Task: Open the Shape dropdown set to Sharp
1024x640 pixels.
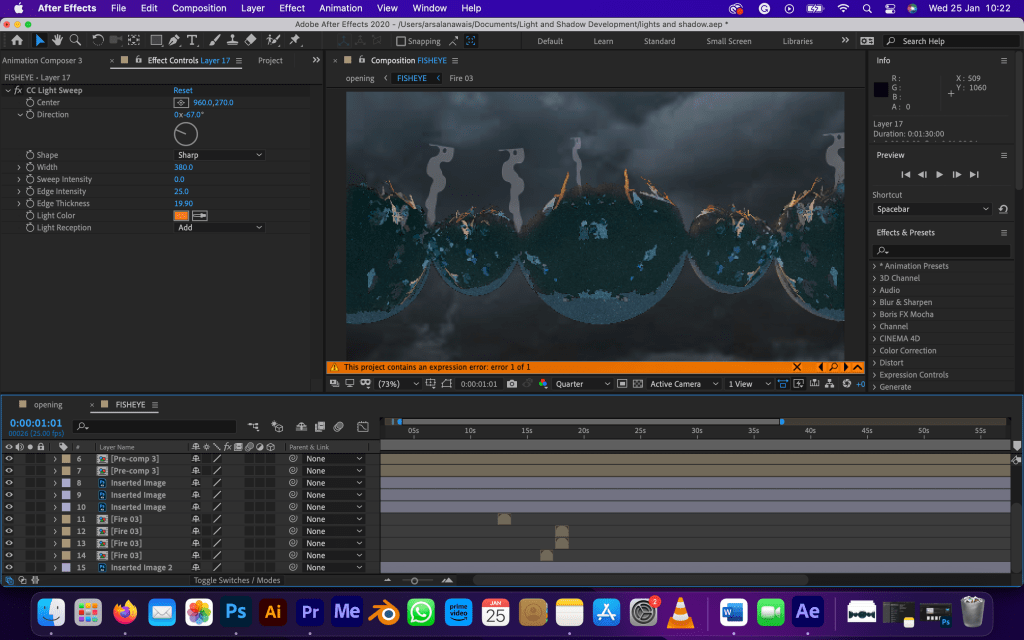Action: click(218, 155)
